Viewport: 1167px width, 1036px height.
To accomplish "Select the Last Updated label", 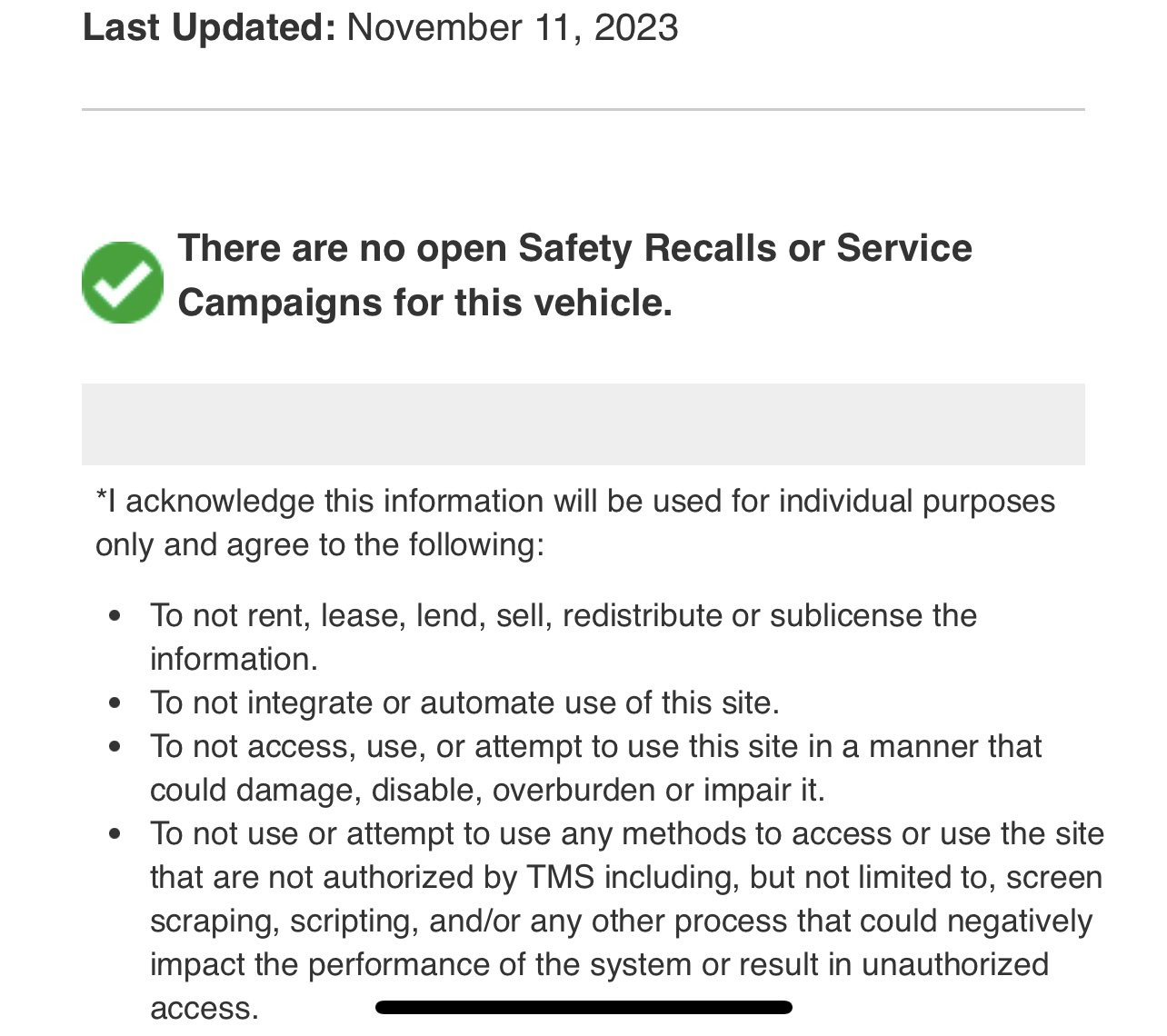I will pos(209,27).
